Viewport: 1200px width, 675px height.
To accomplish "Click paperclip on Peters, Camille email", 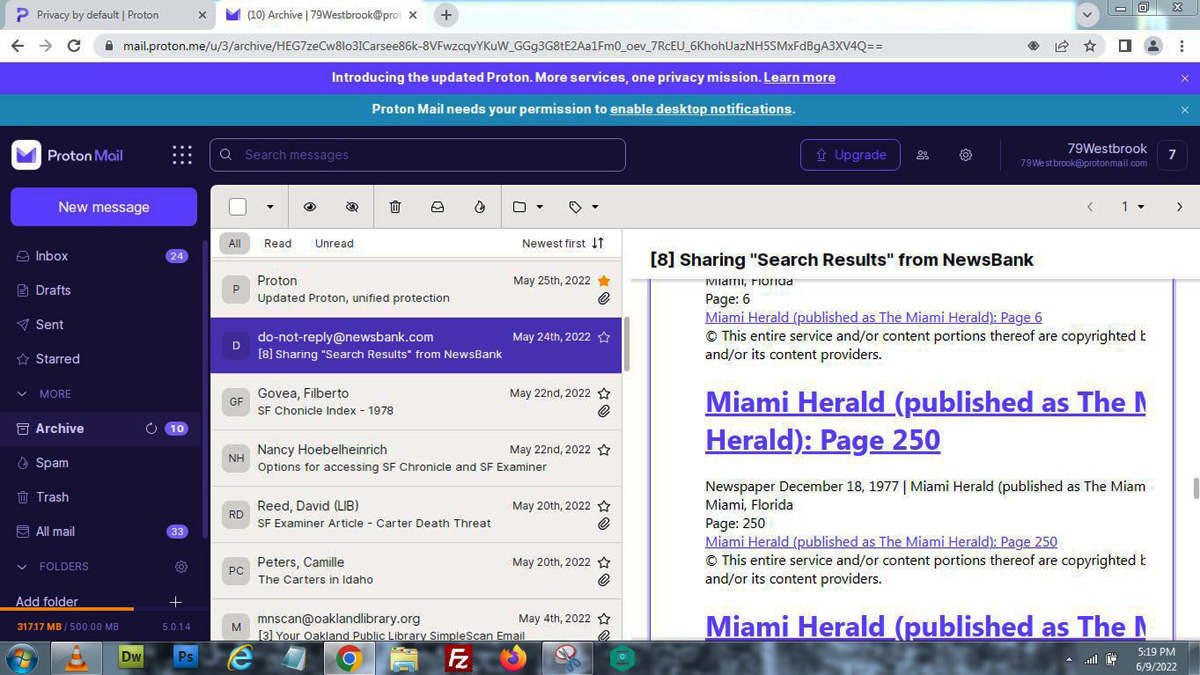I will [604, 580].
